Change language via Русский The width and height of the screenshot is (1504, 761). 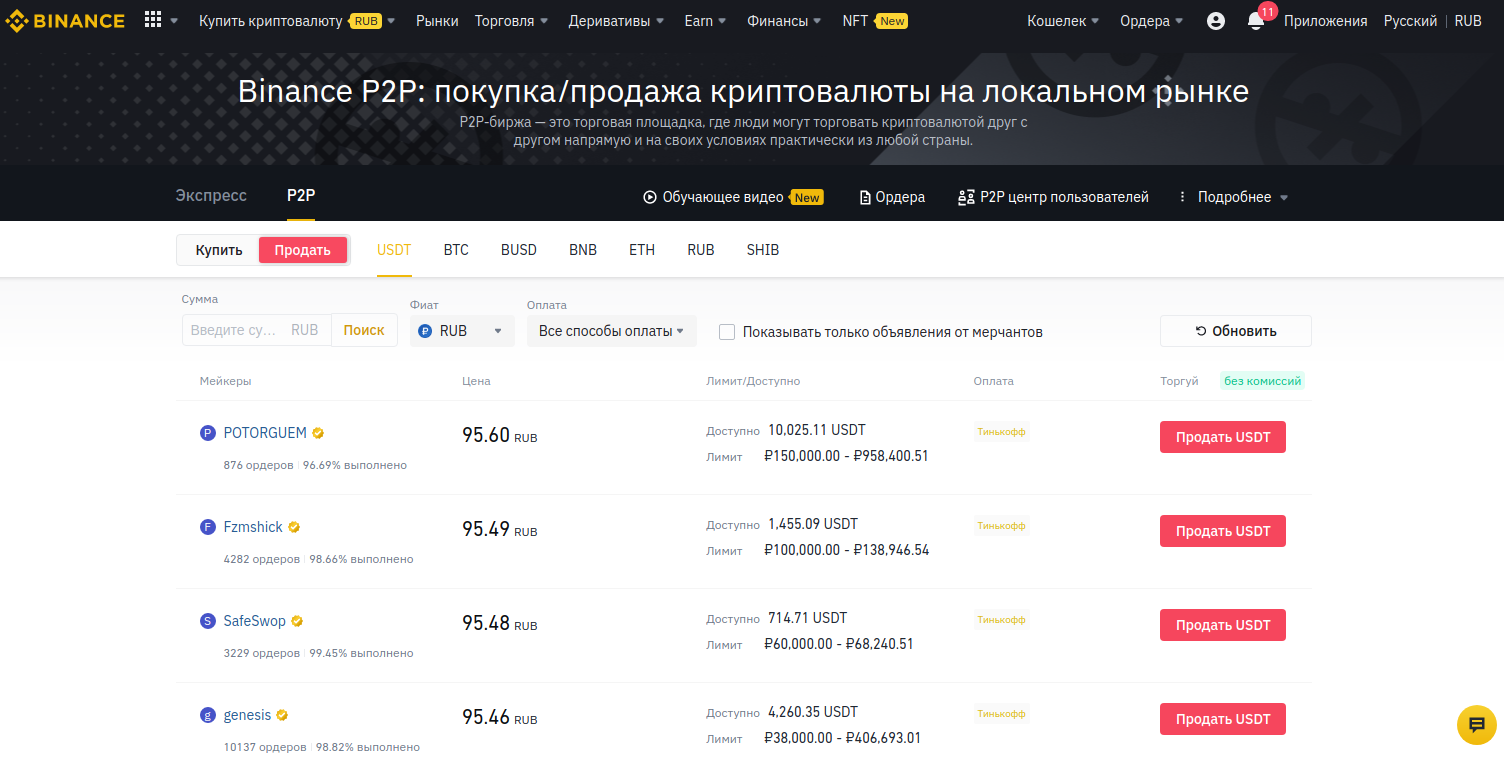[x=1410, y=21]
